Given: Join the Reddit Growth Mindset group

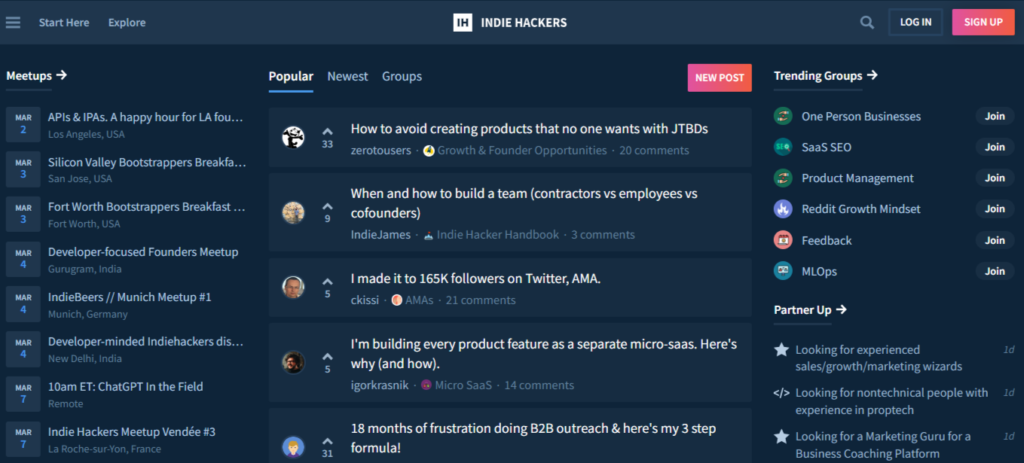Looking at the screenshot, I should (x=995, y=209).
